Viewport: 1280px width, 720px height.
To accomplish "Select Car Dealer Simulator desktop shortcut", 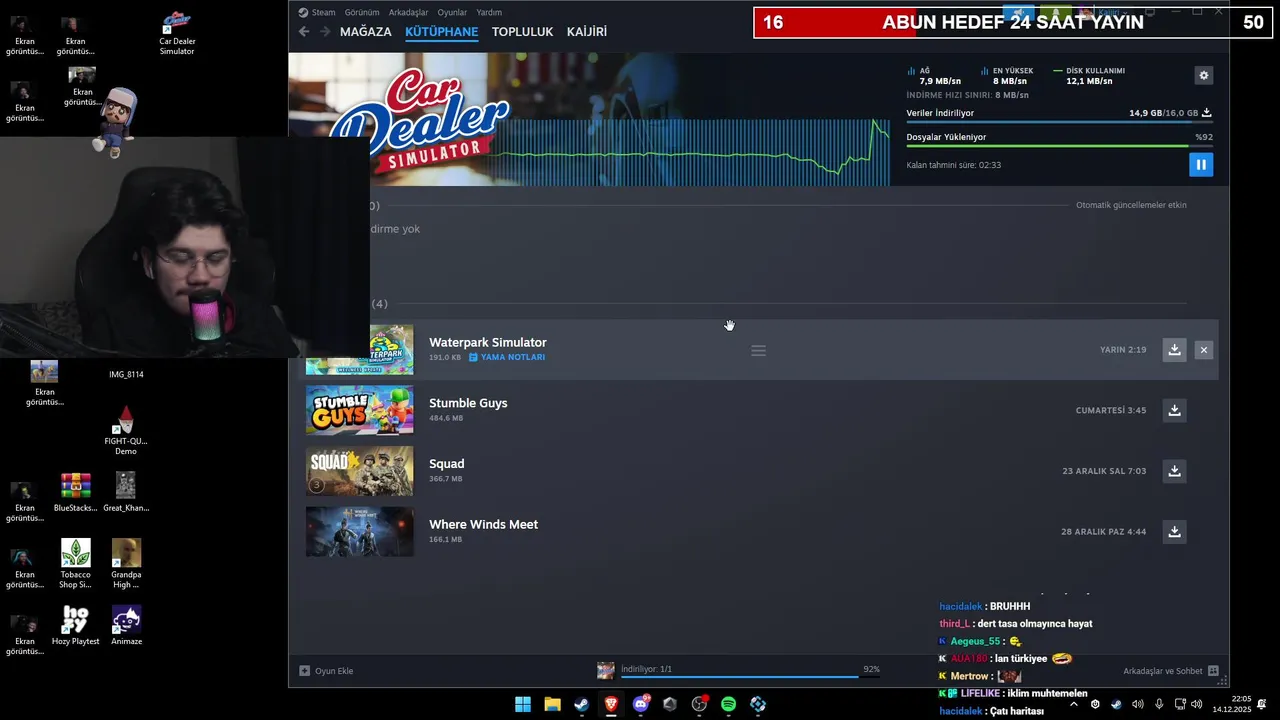I will [x=177, y=34].
